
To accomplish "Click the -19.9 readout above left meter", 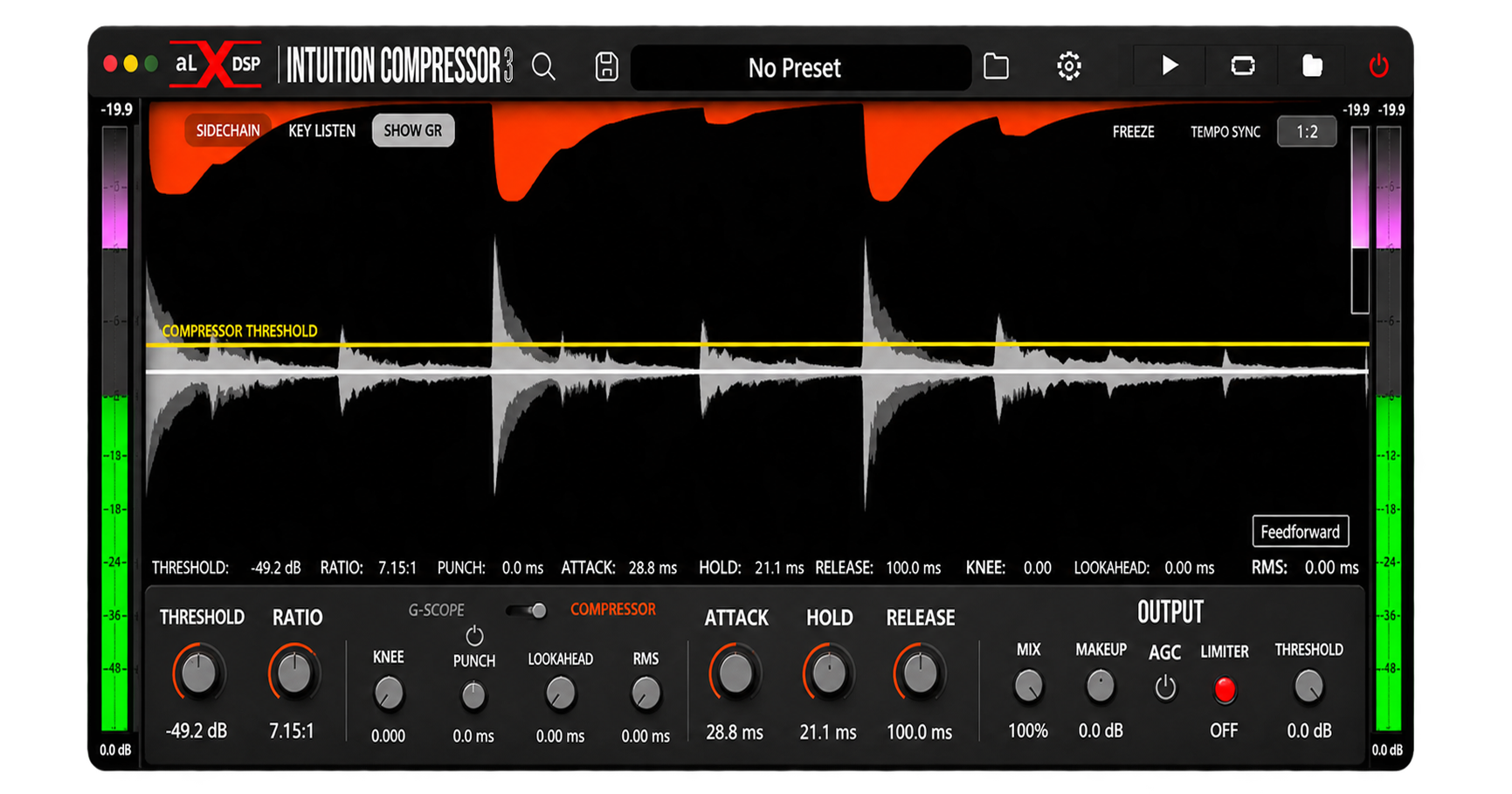I will (116, 110).
